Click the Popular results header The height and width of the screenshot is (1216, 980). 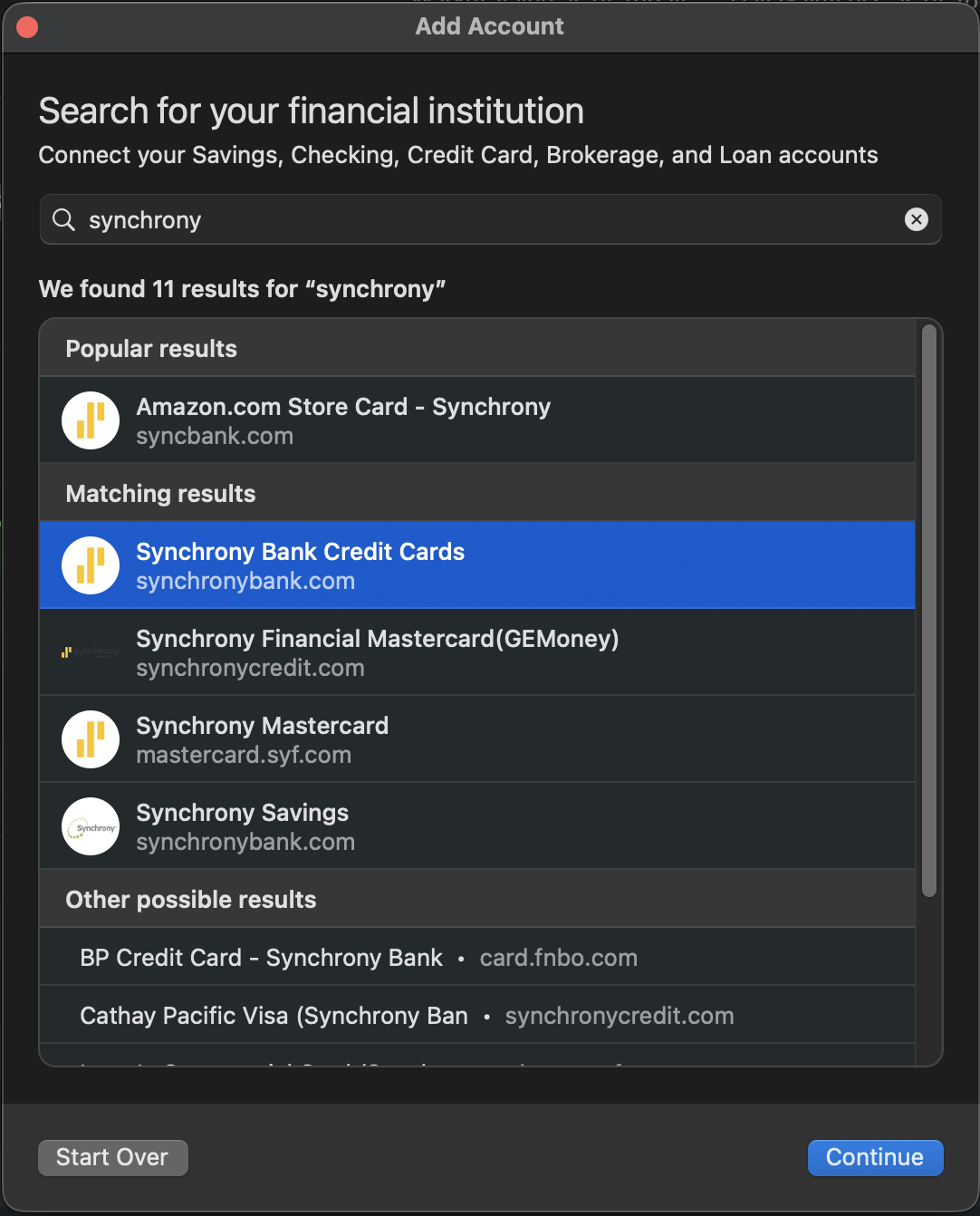[x=477, y=348]
